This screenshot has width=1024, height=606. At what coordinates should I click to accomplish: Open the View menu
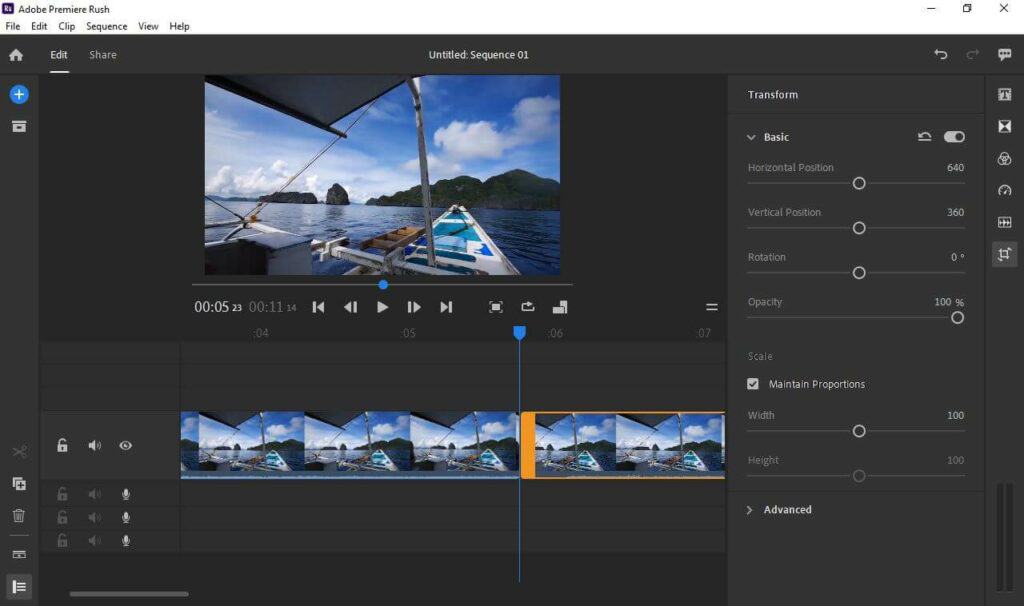point(148,26)
